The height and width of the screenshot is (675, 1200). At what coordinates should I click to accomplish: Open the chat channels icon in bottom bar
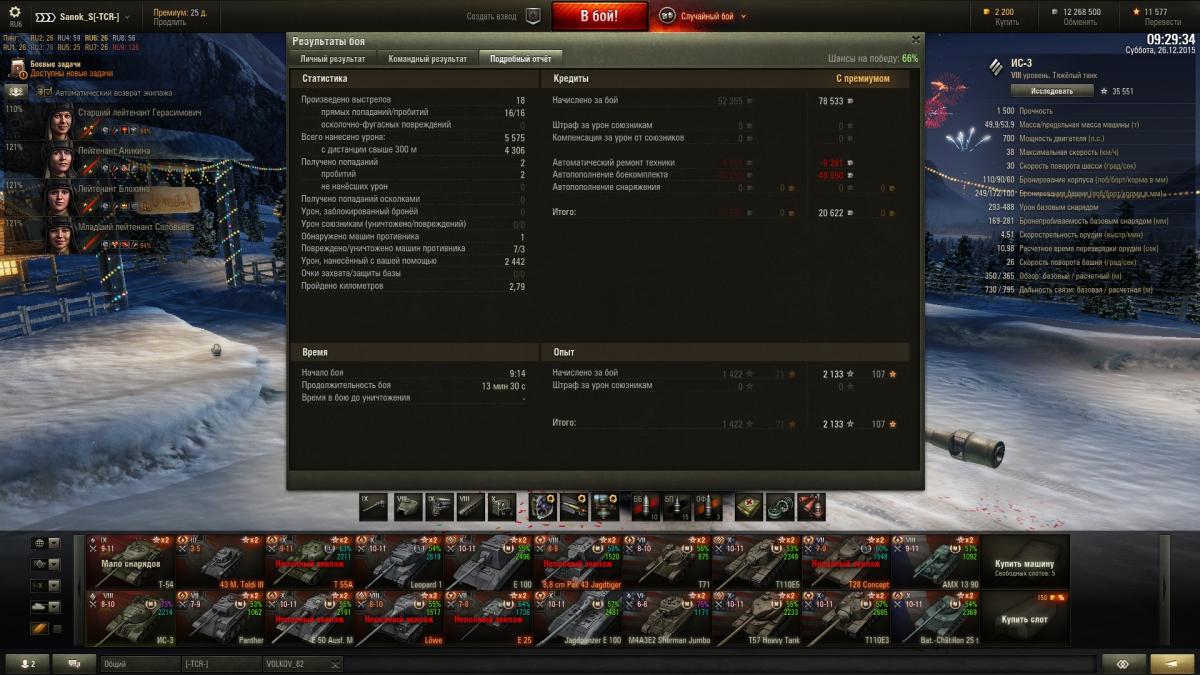click(x=73, y=664)
